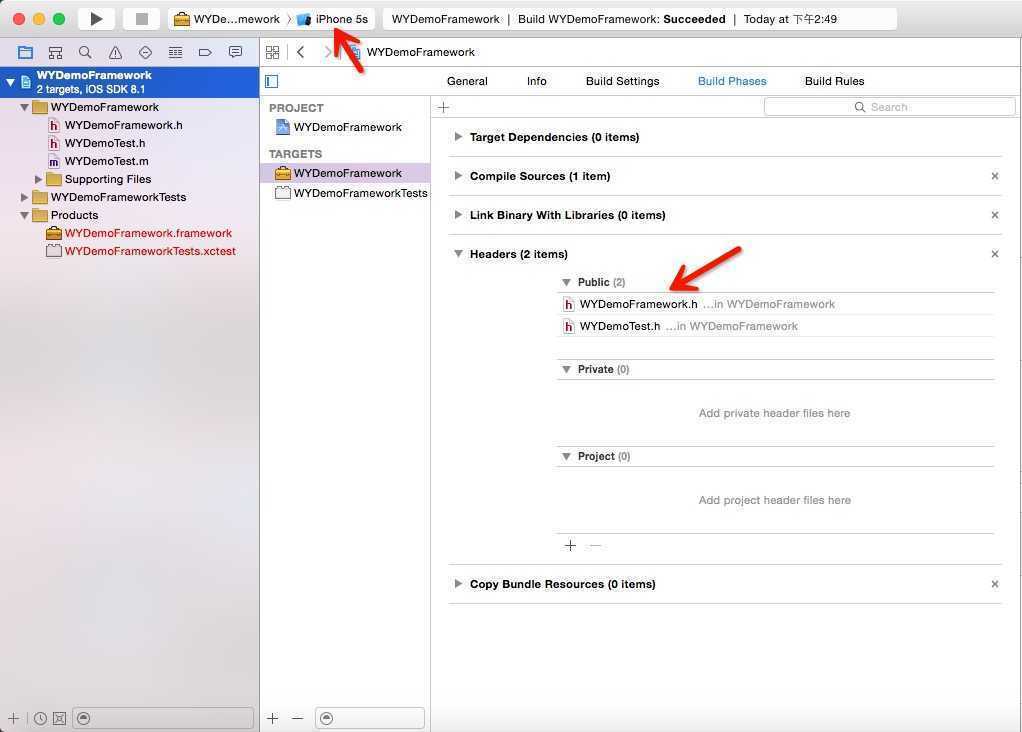Choose the iPhone 5s device destination
This screenshot has height=732, width=1022.
[333, 19]
